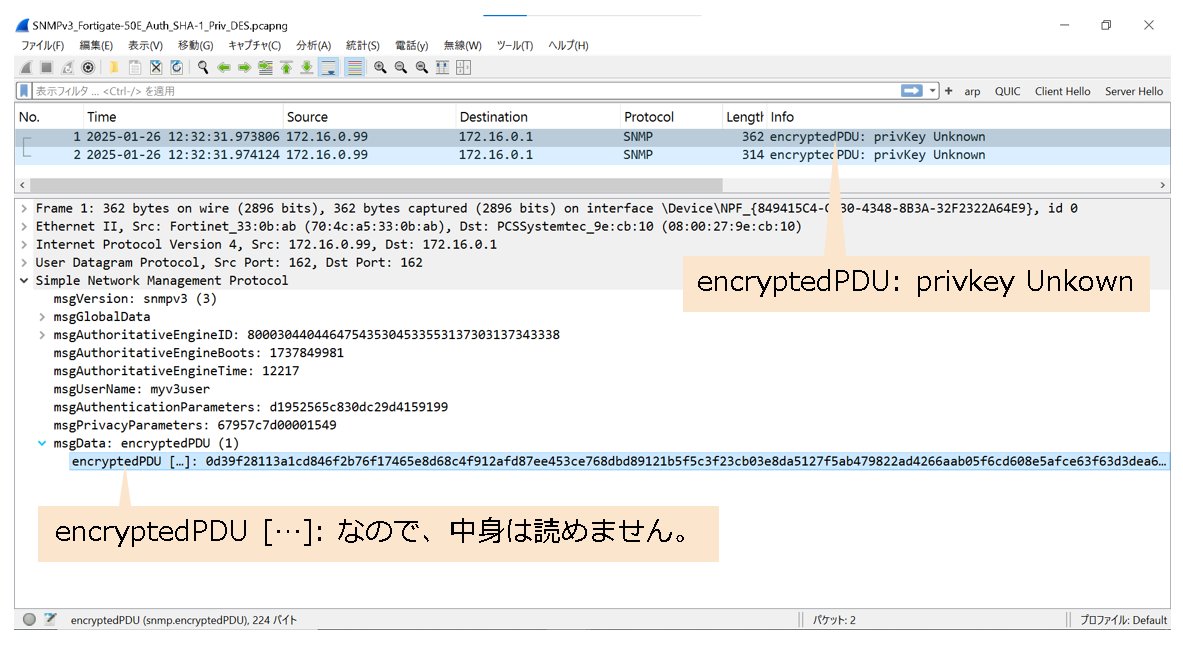The image size is (1183, 666).
Task: Sort by Protocol column header
Action: click(x=670, y=117)
